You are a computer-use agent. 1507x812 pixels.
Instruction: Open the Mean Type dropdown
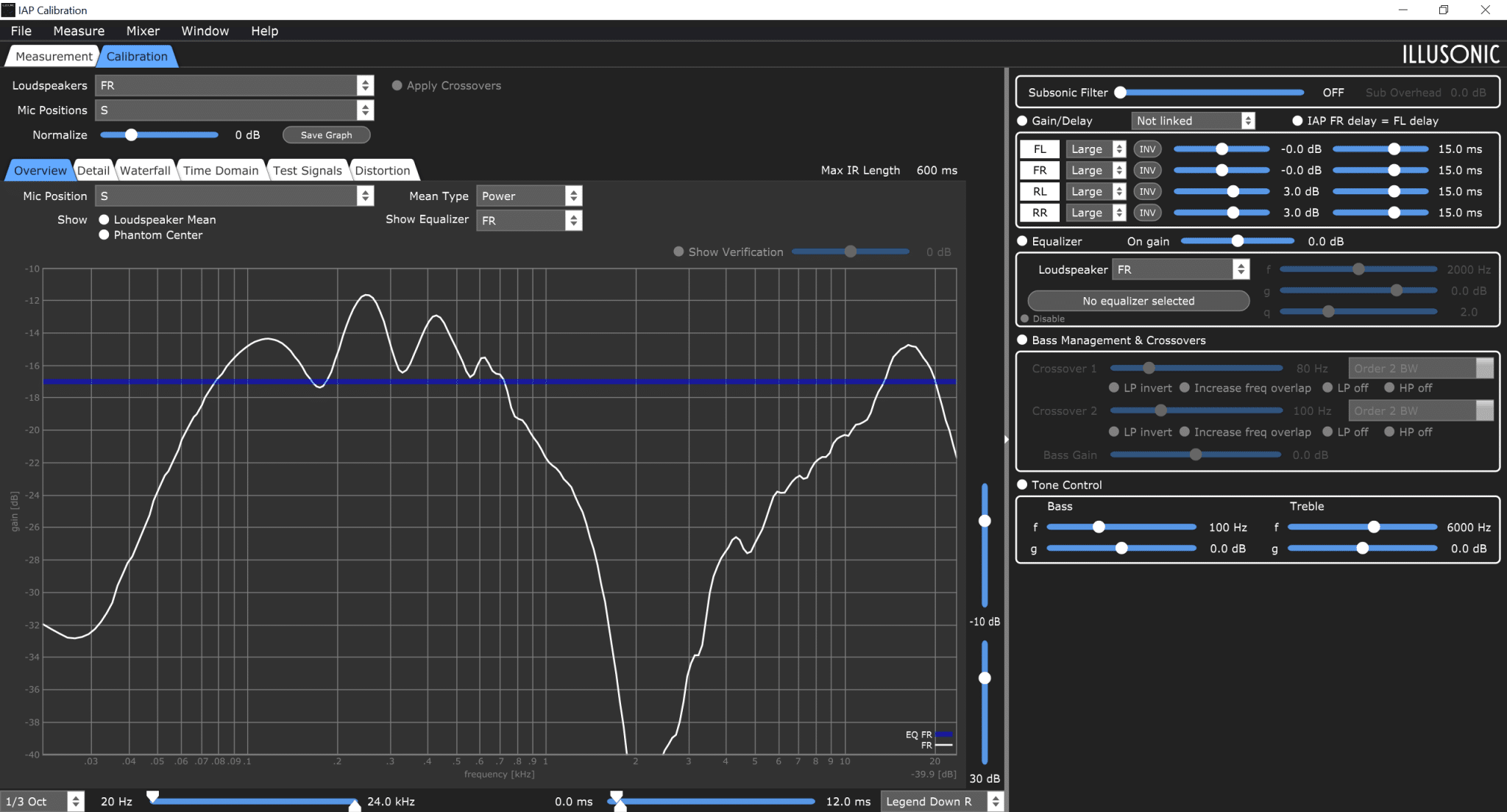[x=529, y=196]
